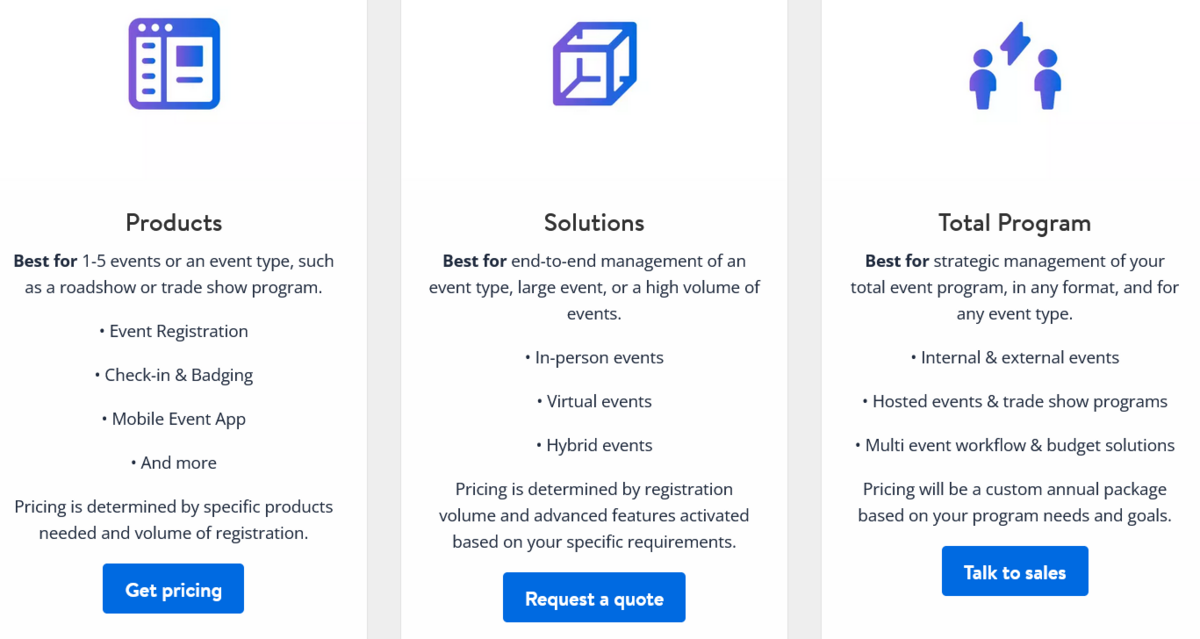
Task: Click the Event Registration bullet item
Action: (x=174, y=331)
